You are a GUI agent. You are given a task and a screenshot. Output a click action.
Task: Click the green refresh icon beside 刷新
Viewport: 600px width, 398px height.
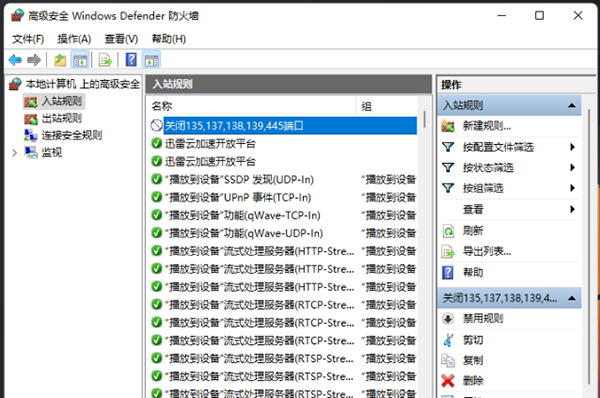click(x=448, y=231)
